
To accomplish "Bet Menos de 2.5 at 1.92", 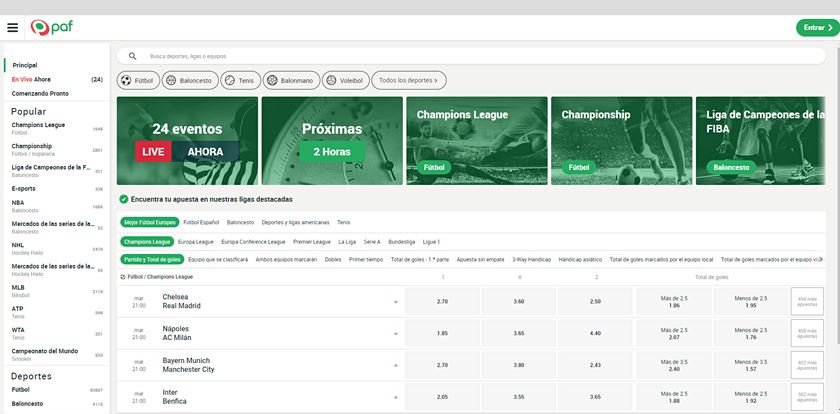I will pos(751,397).
